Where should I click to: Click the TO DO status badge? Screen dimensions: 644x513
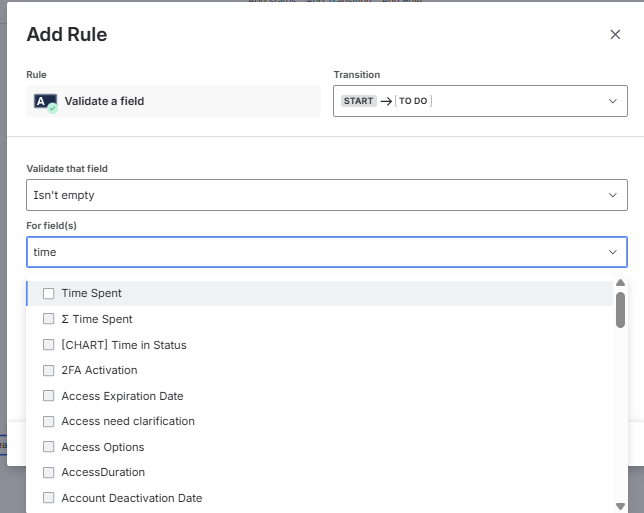413,101
